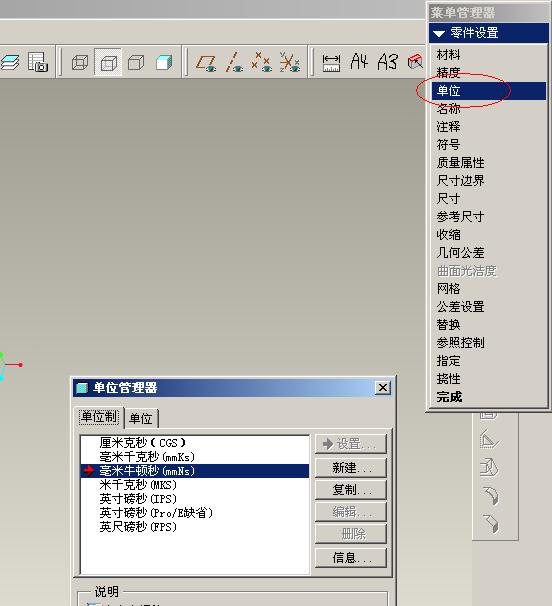The height and width of the screenshot is (606, 552).
Task: Collapse the 零件设置 menu header
Action: 489,33
